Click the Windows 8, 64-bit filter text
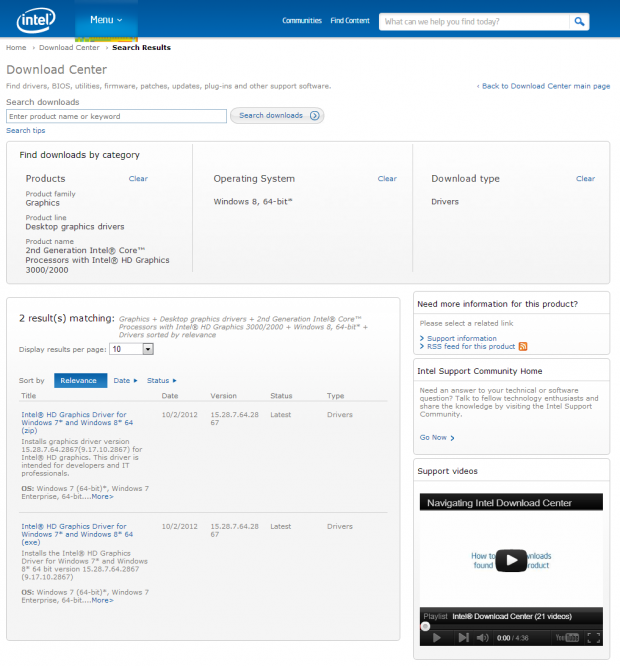The height and width of the screenshot is (666, 620). pos(253,202)
